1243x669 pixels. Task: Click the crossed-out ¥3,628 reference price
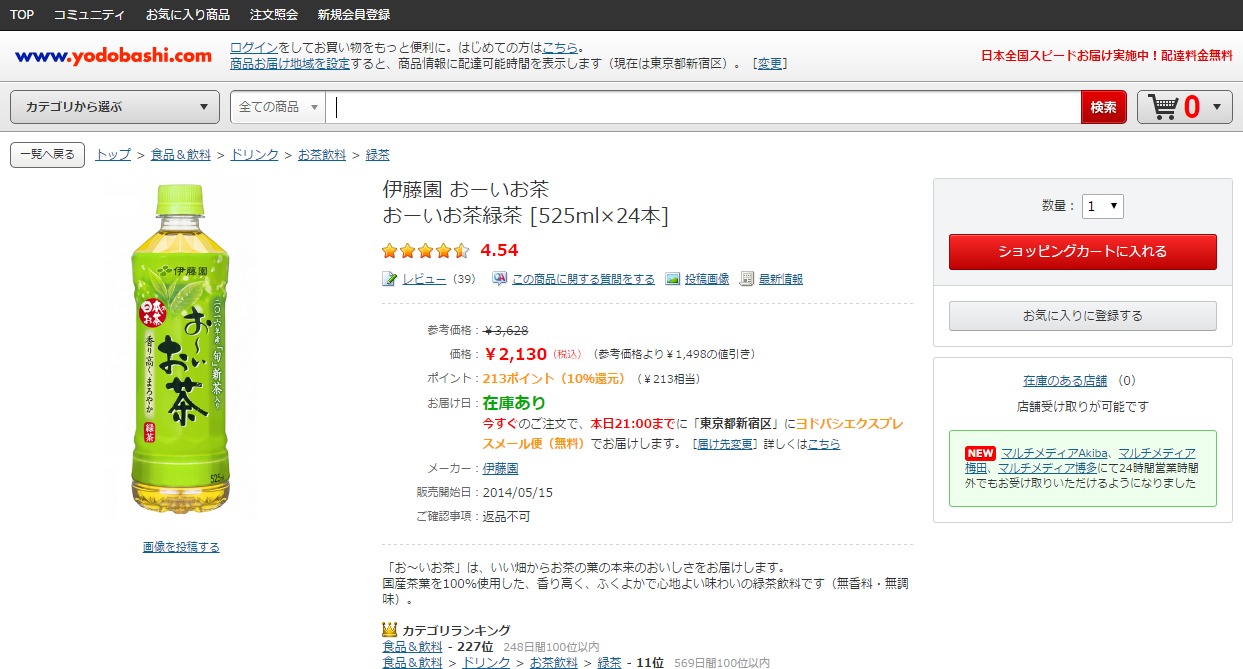pyautogui.click(x=506, y=330)
